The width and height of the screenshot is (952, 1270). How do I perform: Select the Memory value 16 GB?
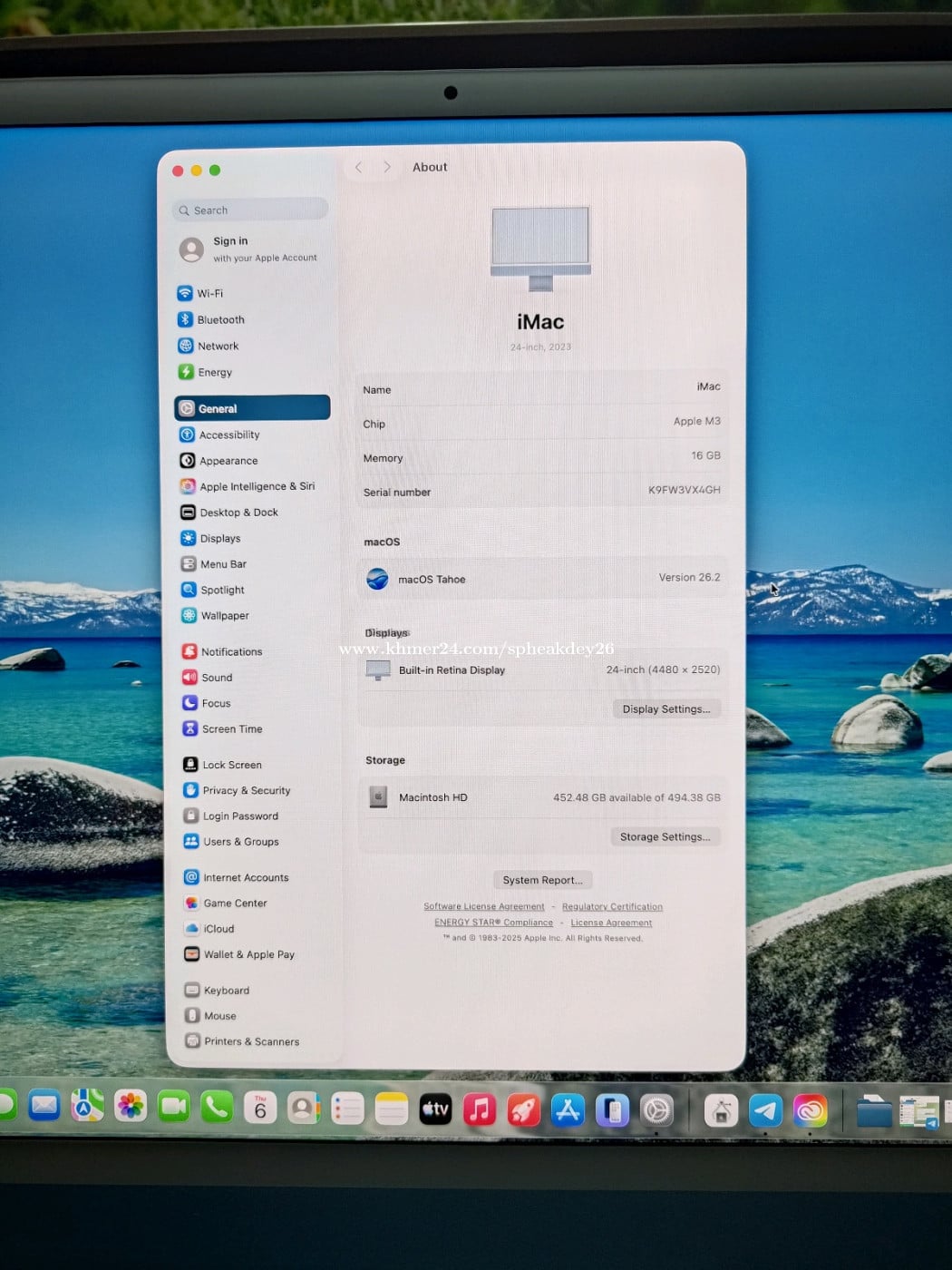coord(706,455)
